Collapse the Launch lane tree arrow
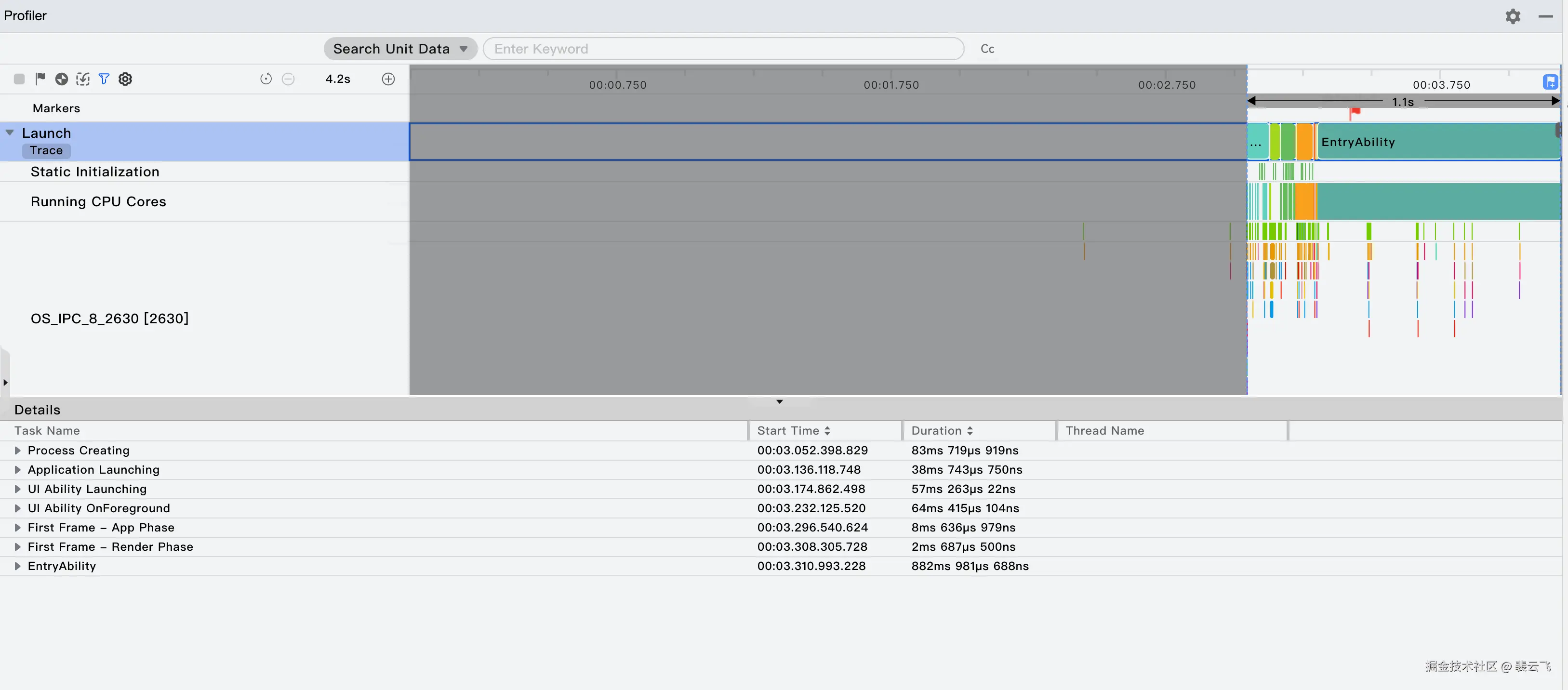The width and height of the screenshot is (1568, 690). (x=10, y=133)
